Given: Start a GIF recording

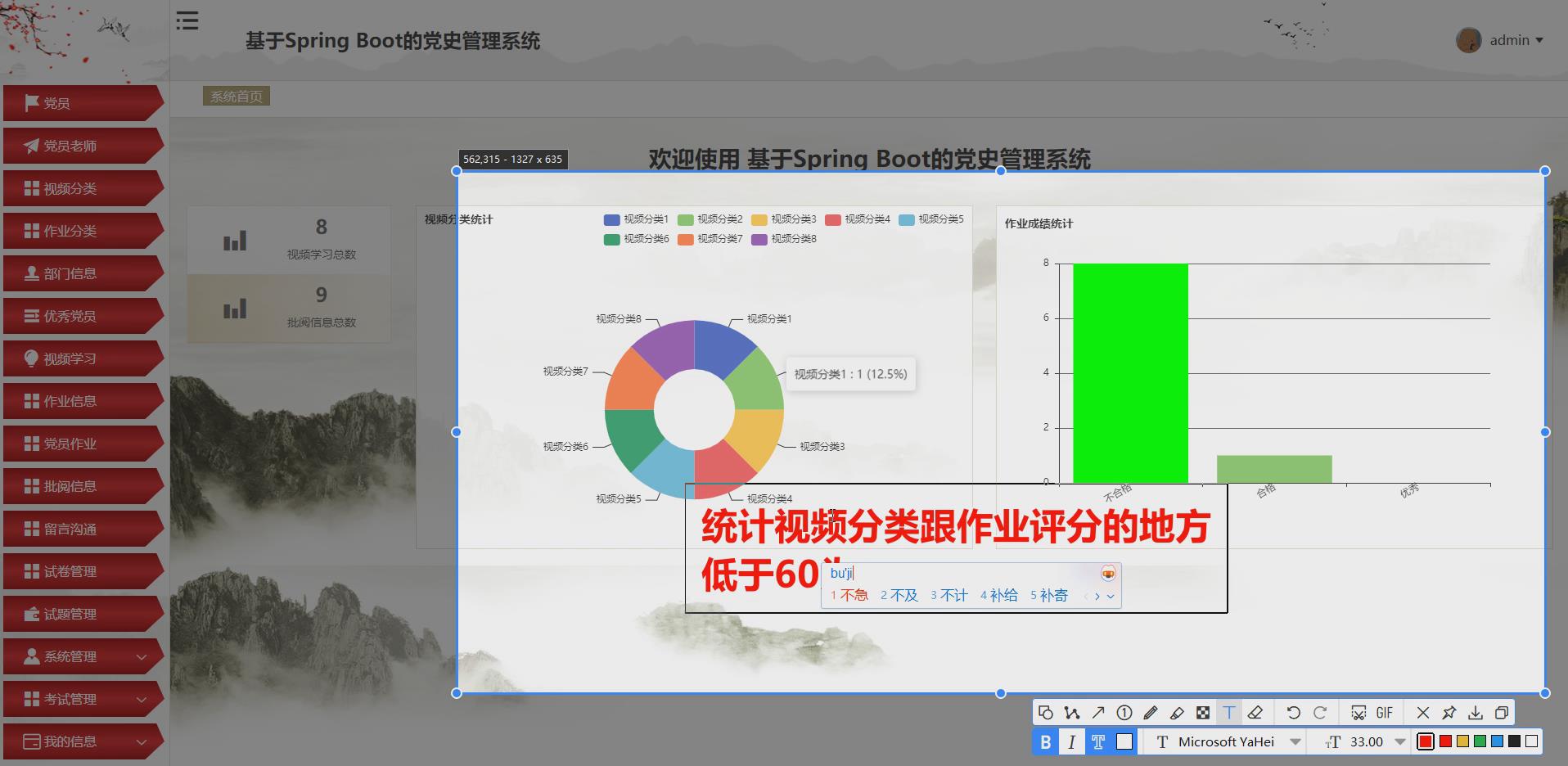Looking at the screenshot, I should tap(1385, 712).
